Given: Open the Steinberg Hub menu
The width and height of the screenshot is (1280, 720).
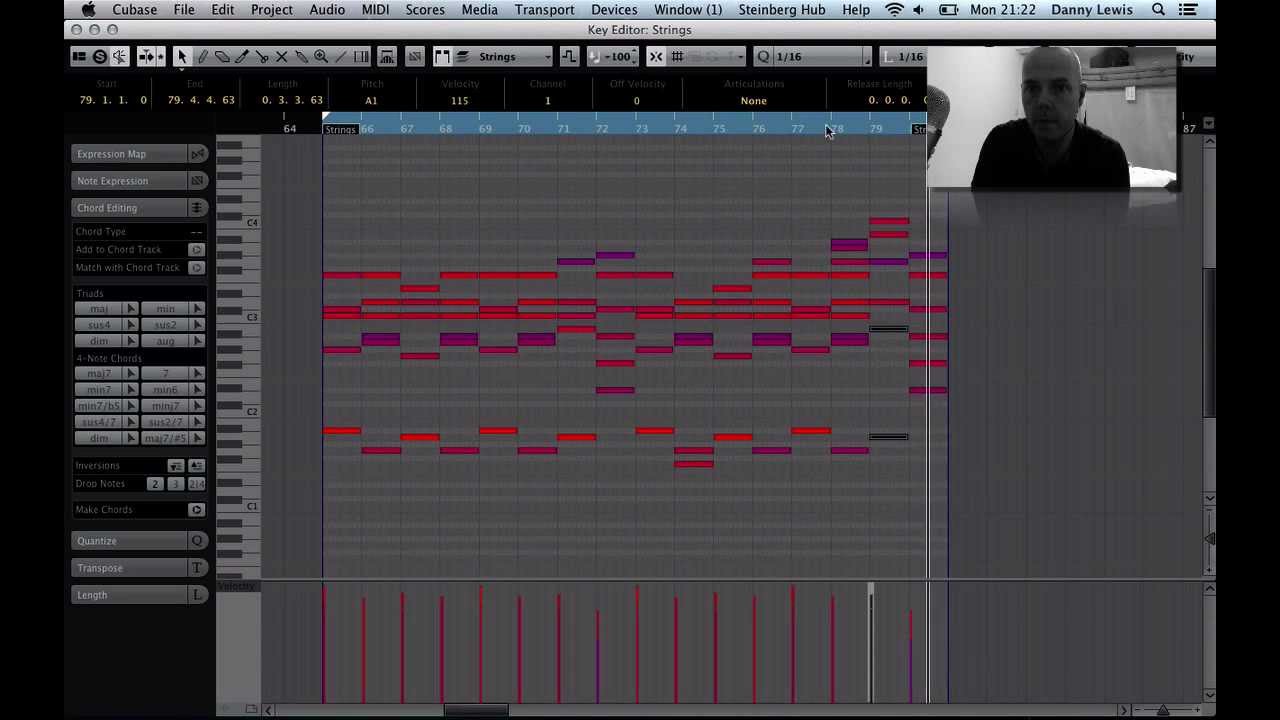Looking at the screenshot, I should click(x=782, y=10).
